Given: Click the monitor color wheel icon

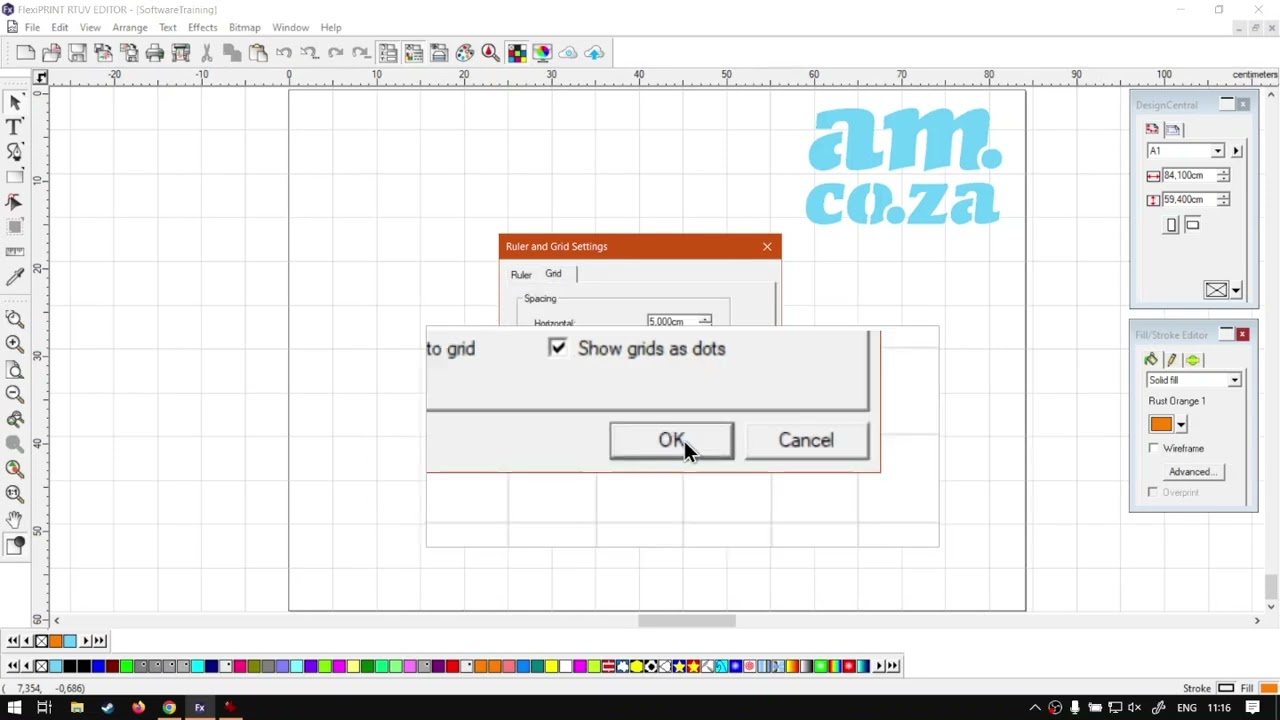Looking at the screenshot, I should [542, 53].
